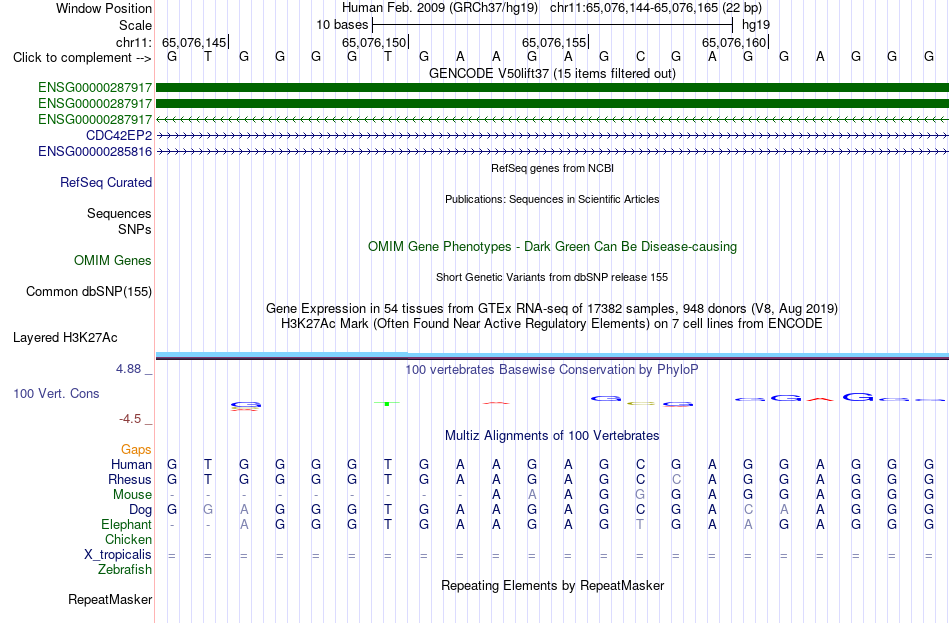Click the chr11: ruler label
Viewport: 950px width, 623px height.
(134, 42)
